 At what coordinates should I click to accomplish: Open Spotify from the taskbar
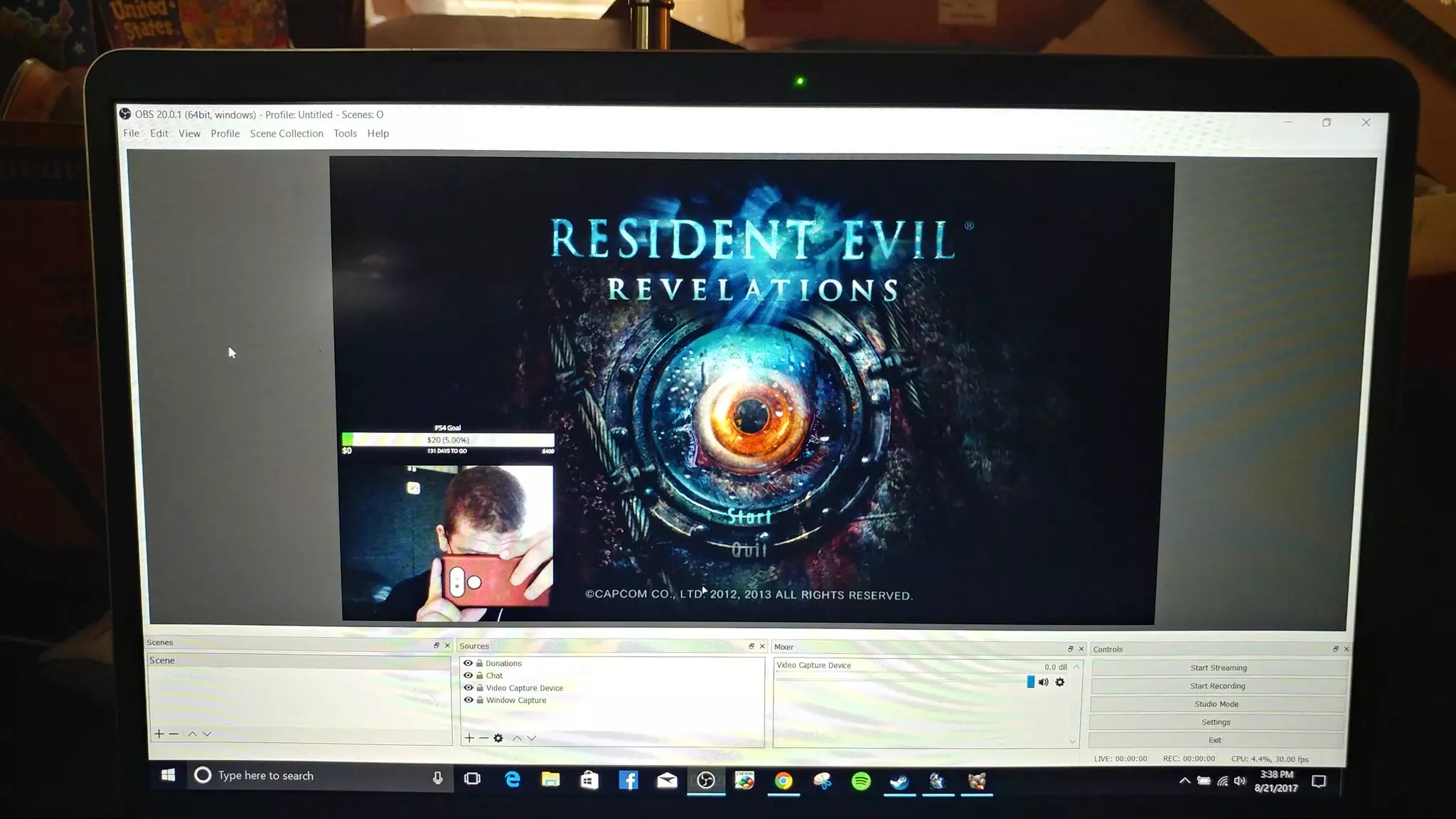click(860, 781)
